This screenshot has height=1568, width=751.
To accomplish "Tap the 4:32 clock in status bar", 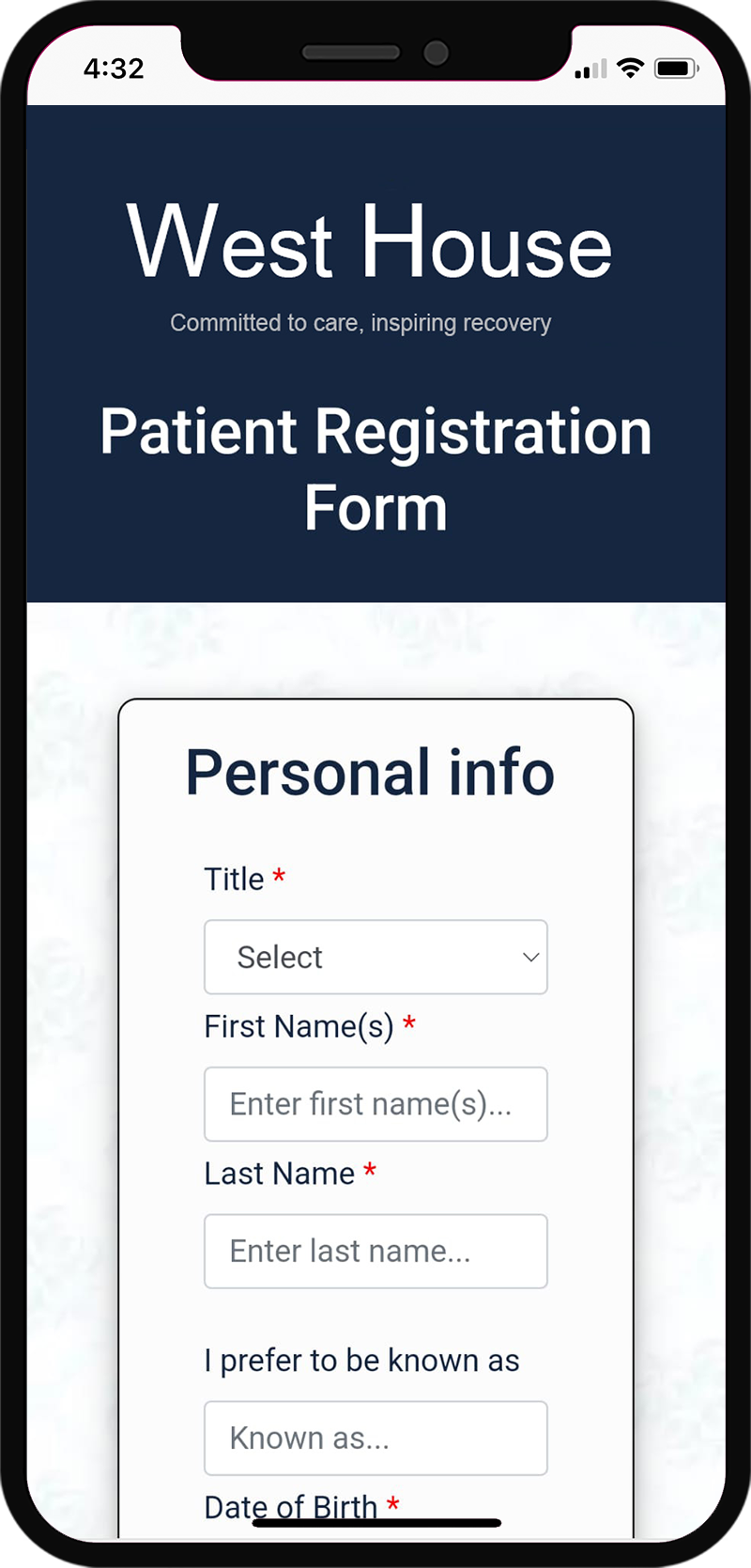I will 114,69.
